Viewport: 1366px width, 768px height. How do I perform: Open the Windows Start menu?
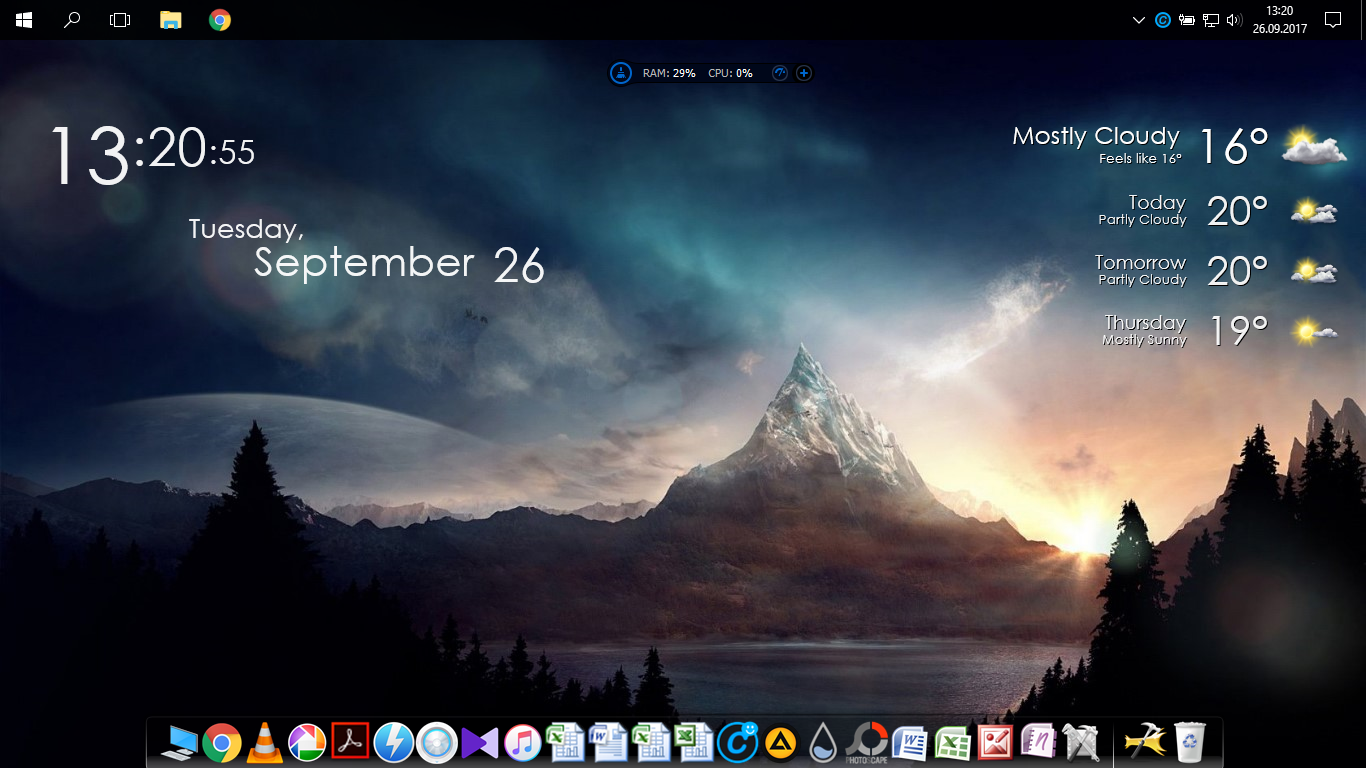tap(22, 20)
